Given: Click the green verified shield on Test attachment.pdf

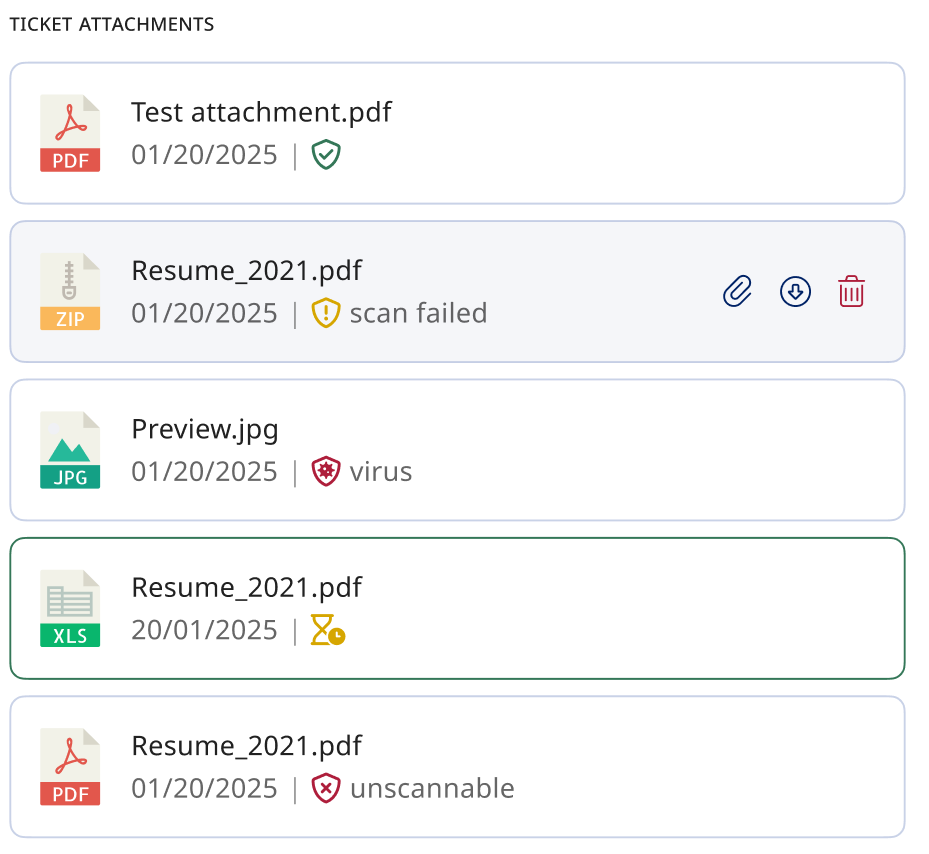Looking at the screenshot, I should point(326,155).
